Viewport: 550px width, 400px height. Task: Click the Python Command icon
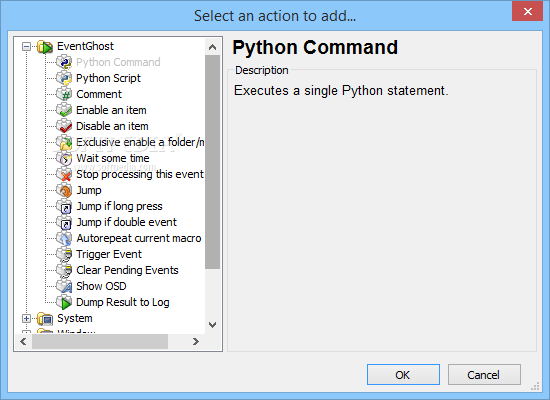pyautogui.click(x=64, y=62)
